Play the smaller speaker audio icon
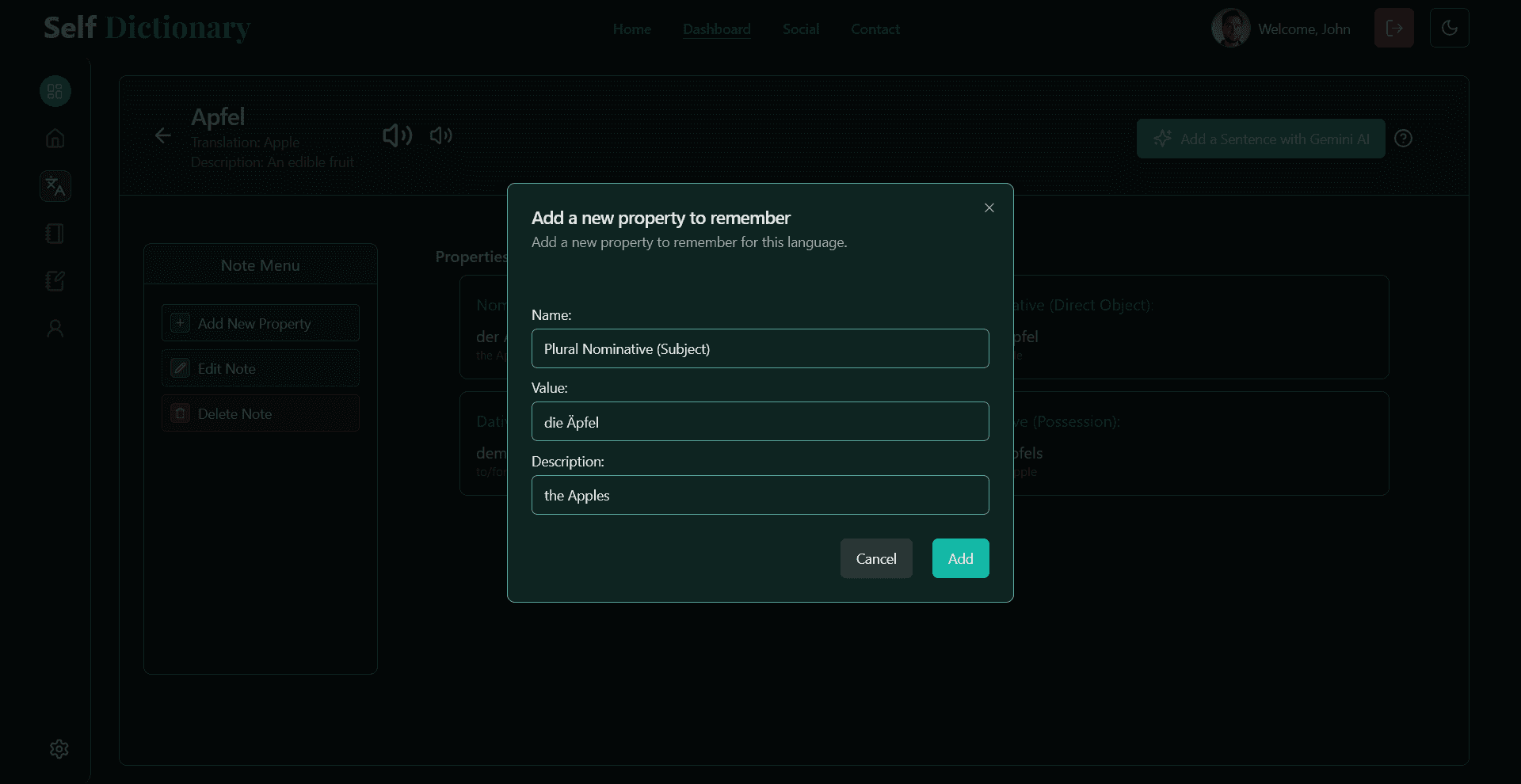1521x784 pixels. (x=441, y=135)
